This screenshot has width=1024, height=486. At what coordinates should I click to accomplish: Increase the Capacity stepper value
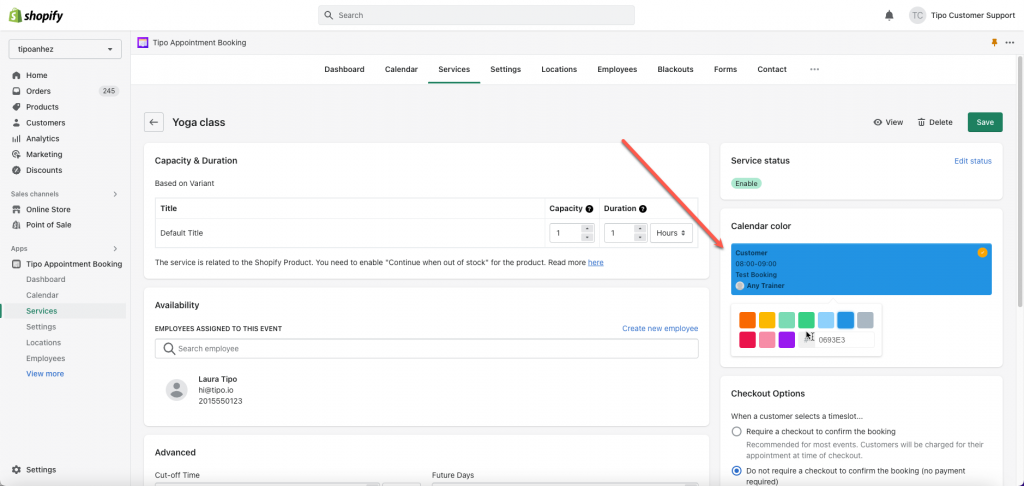586,229
